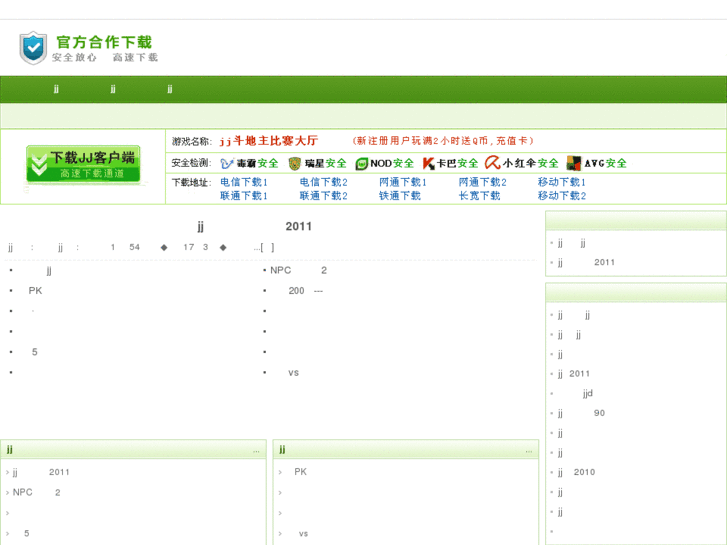Open the 'jj 2011' link in top sidebar box

tap(586, 263)
